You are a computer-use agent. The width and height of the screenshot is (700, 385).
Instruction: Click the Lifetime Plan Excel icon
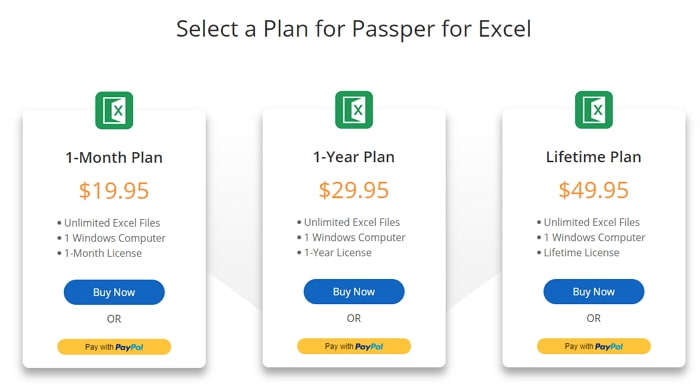[x=594, y=110]
